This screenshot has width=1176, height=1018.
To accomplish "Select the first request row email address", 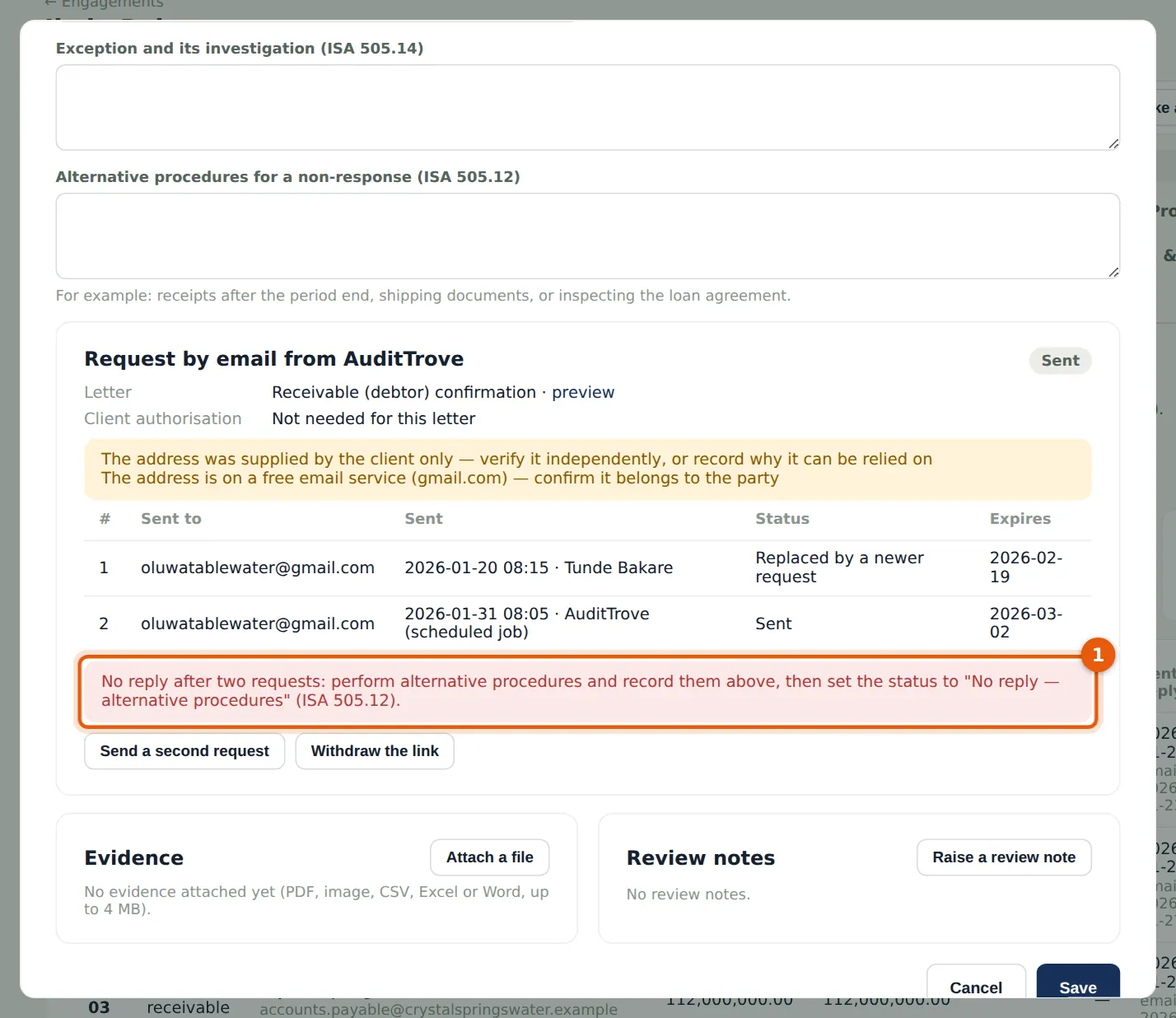I will point(258,567).
